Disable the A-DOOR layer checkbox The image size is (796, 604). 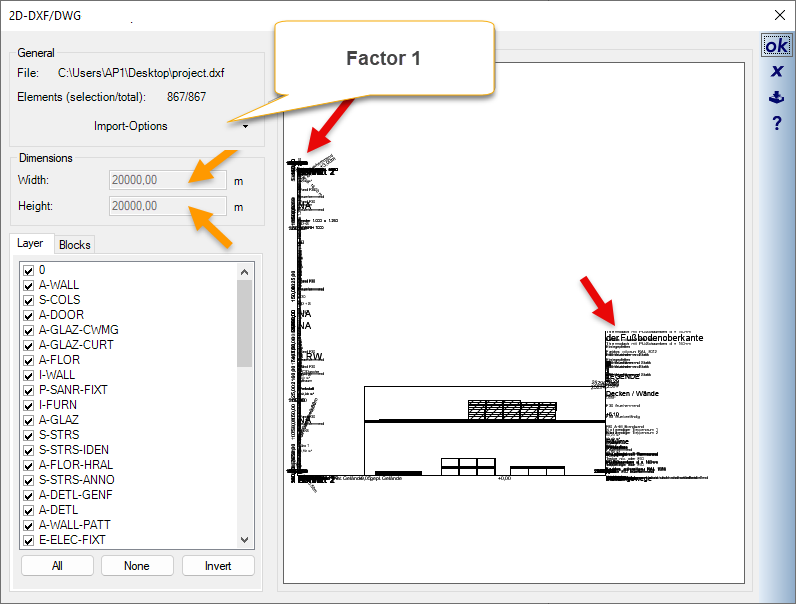coord(28,315)
